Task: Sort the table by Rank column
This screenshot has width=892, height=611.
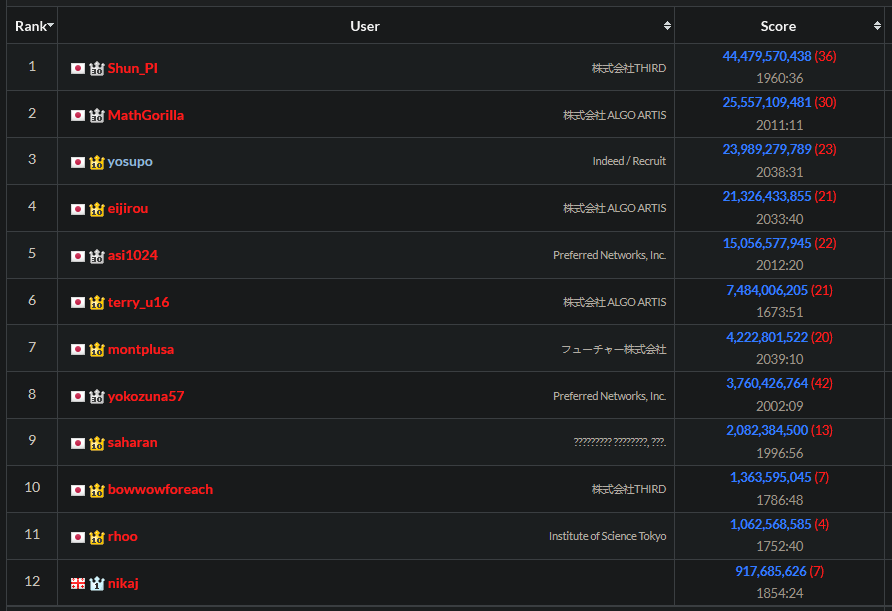Action: point(32,26)
